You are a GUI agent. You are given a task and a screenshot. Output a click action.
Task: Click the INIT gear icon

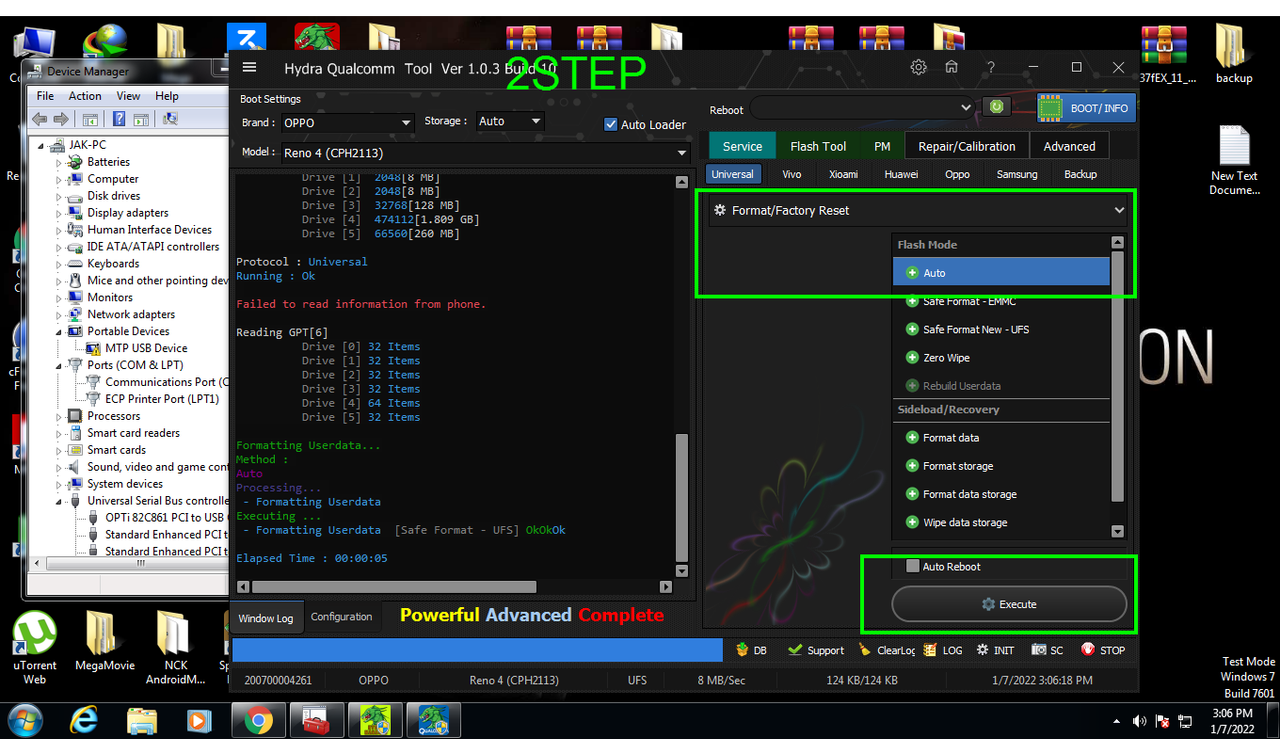995,650
